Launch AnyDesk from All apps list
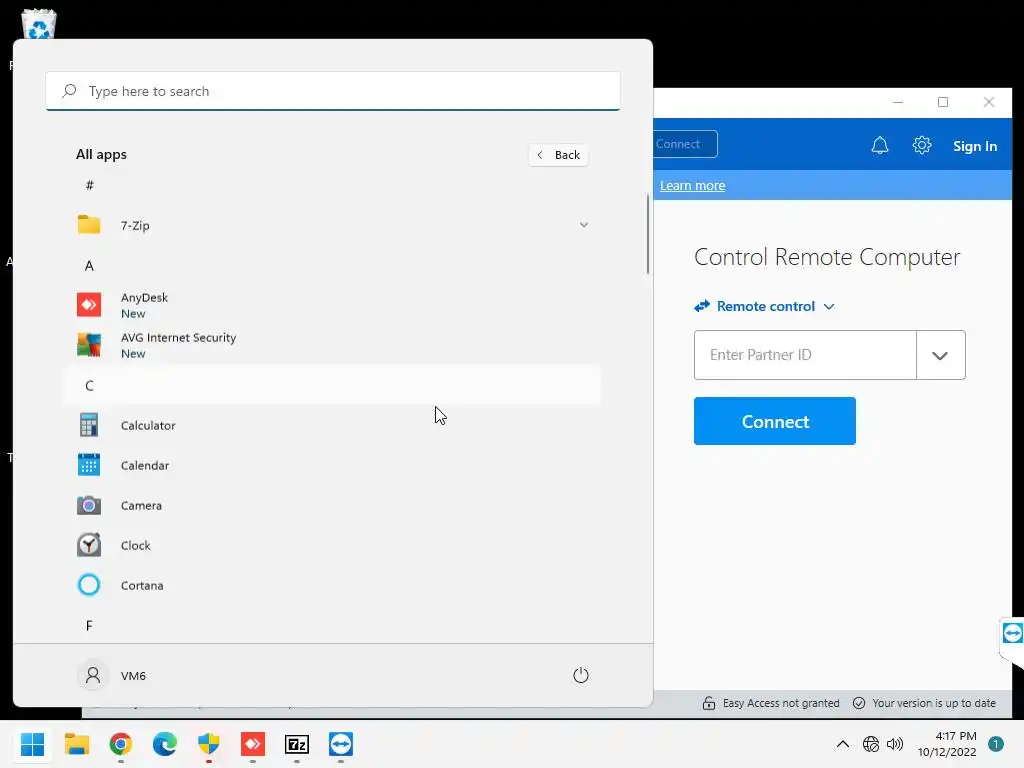 point(332,305)
